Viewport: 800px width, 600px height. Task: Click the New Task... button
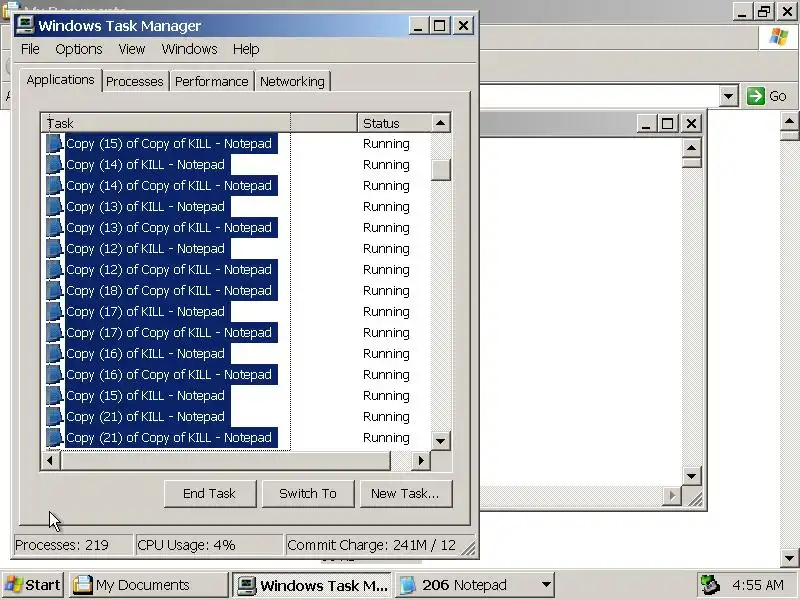tap(406, 493)
